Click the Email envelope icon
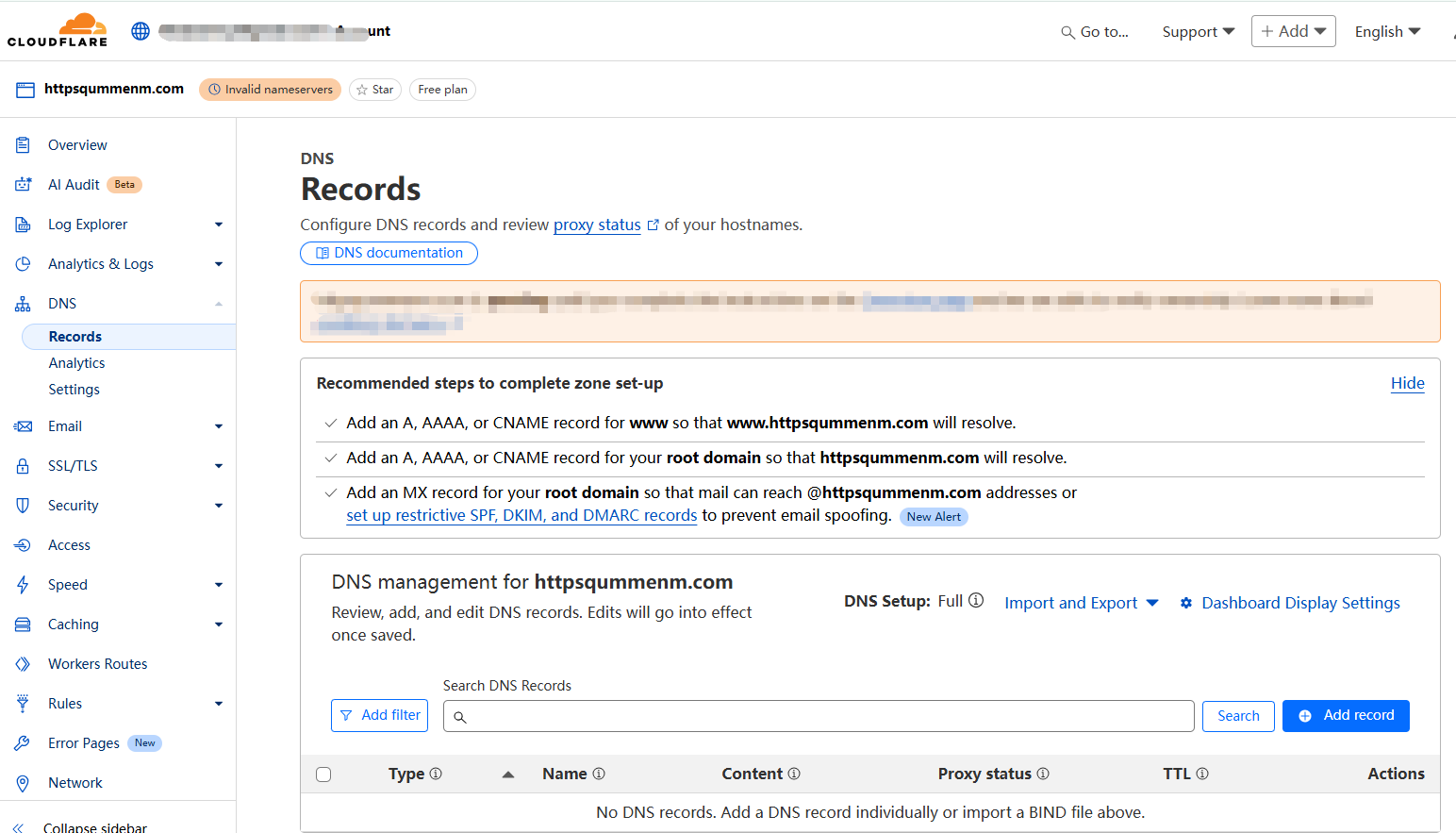The image size is (1456, 833). click(x=23, y=426)
